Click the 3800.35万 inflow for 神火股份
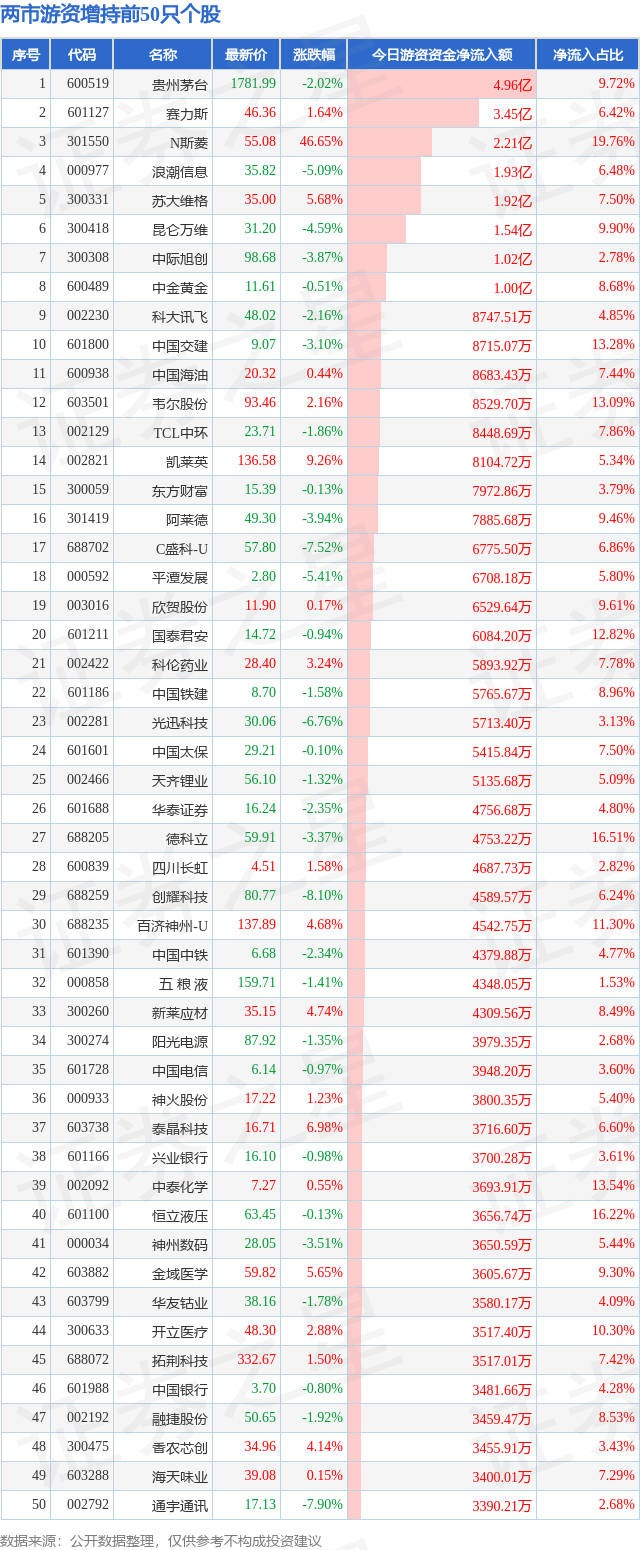This screenshot has height=1550, width=640. (x=503, y=1100)
